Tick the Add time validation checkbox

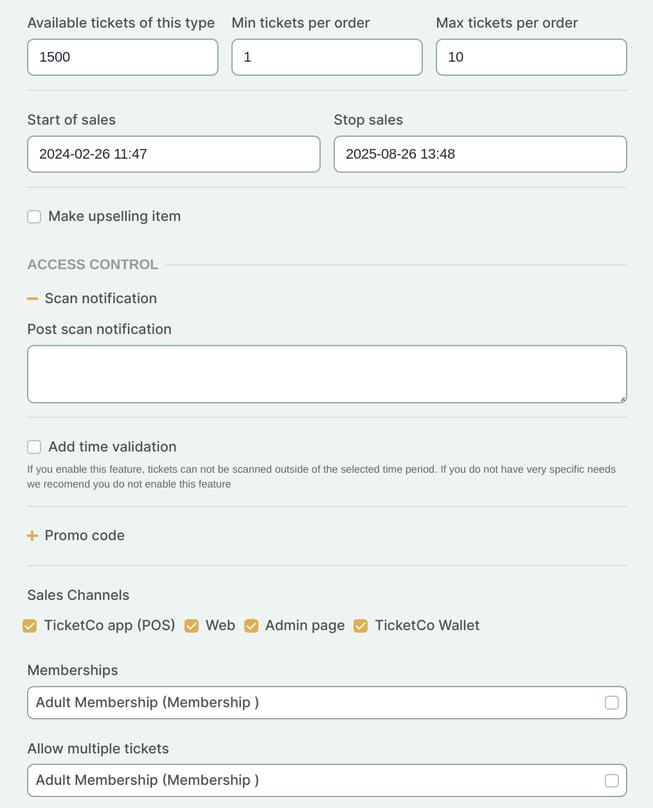34,447
